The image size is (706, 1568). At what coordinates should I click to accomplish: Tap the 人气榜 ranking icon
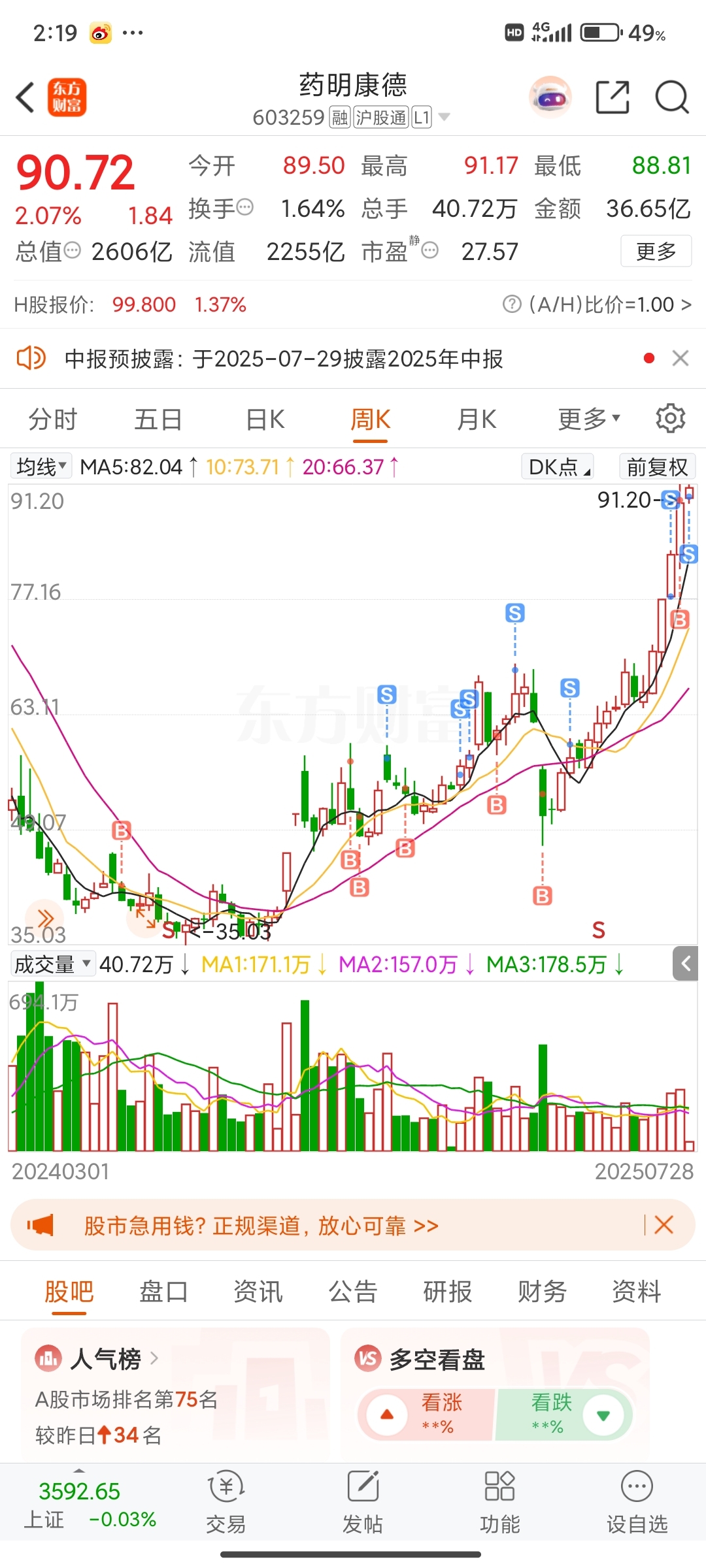(x=48, y=1360)
